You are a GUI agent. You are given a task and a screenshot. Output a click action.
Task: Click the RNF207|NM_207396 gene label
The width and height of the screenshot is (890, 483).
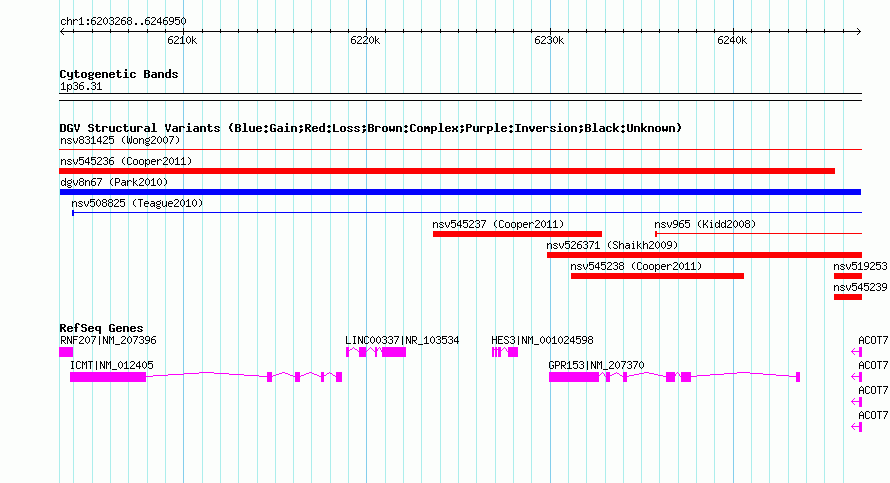[108, 340]
